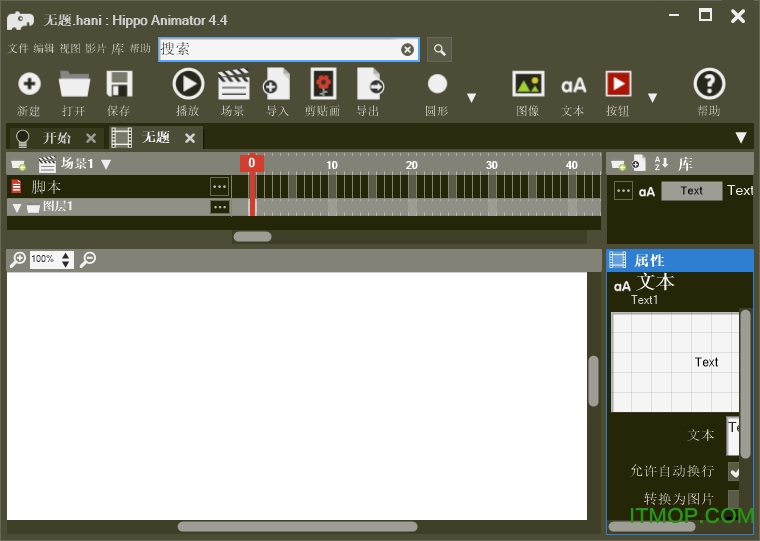The height and width of the screenshot is (541, 760).
Task: Click frame 10 on timeline ruler
Action: (332, 165)
